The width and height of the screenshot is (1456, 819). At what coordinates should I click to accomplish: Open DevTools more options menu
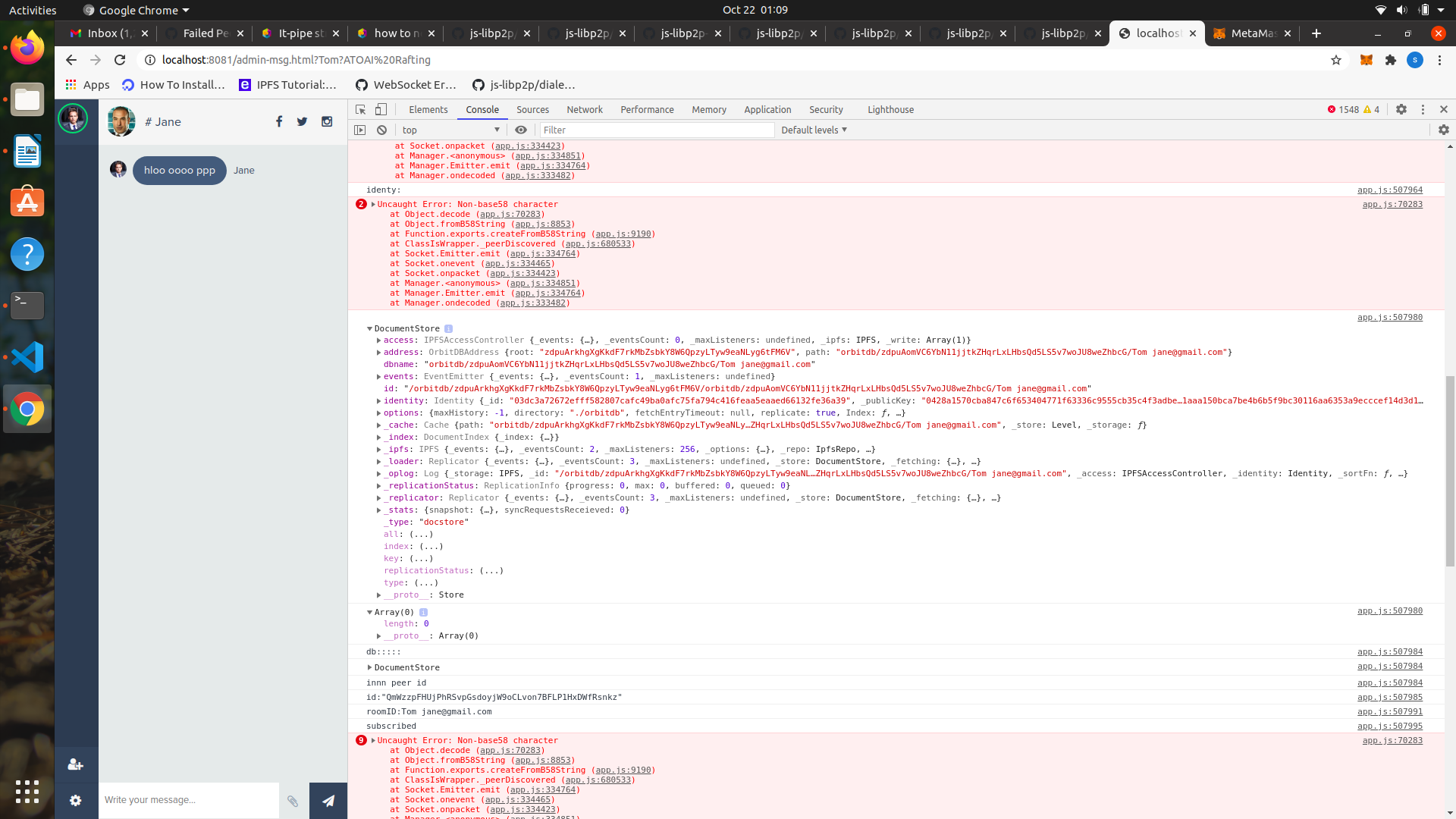tap(1423, 109)
